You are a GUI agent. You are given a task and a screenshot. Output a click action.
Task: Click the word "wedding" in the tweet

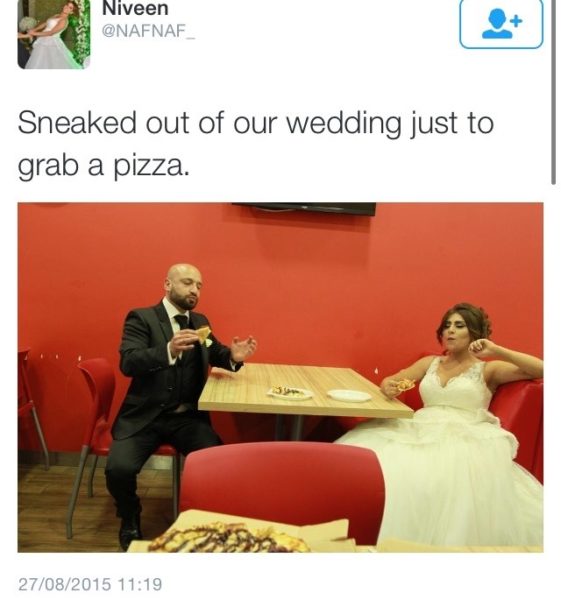click(343, 124)
